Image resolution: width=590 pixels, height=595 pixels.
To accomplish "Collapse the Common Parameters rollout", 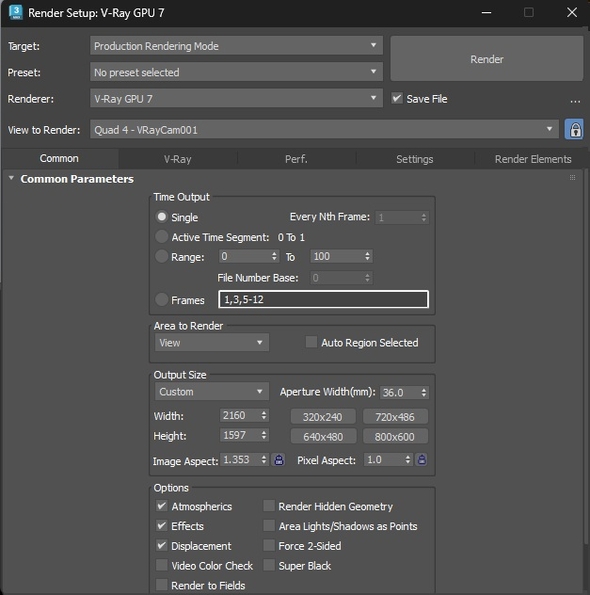I will click(x=11, y=178).
